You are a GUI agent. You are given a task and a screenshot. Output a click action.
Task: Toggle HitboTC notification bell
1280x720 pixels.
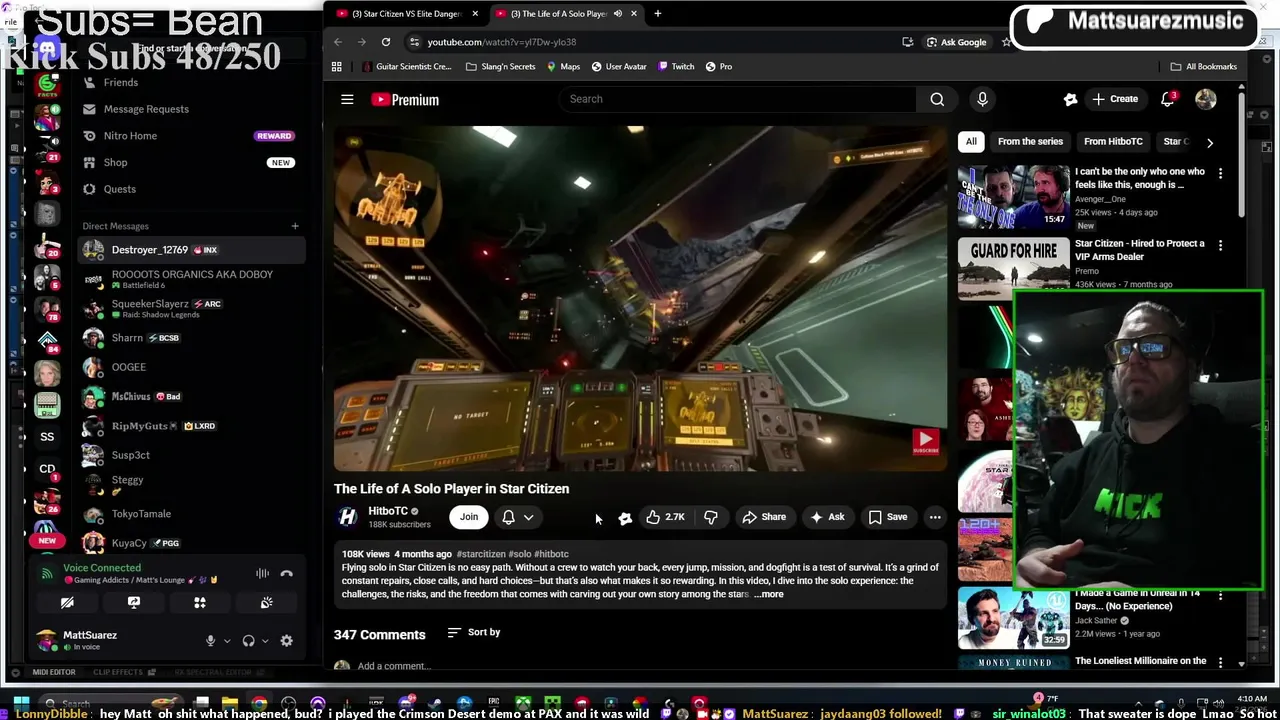tap(508, 517)
